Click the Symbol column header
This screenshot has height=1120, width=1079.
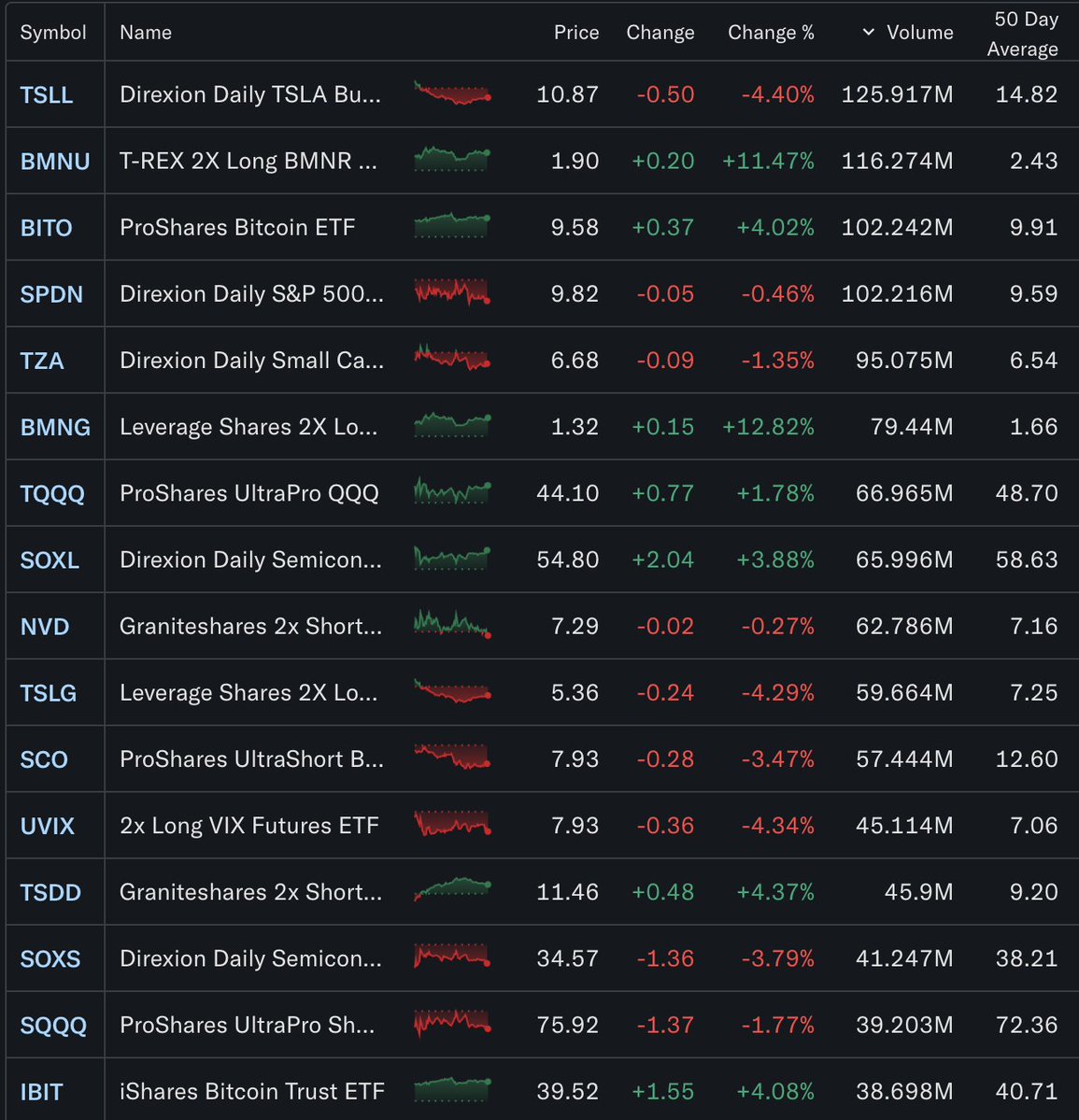pos(53,33)
